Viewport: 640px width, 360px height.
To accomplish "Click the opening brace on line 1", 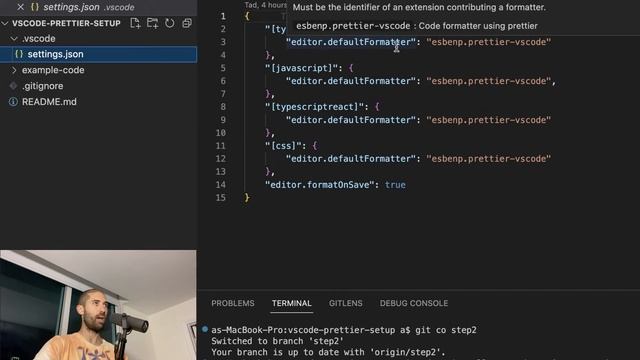I will click(247, 16).
